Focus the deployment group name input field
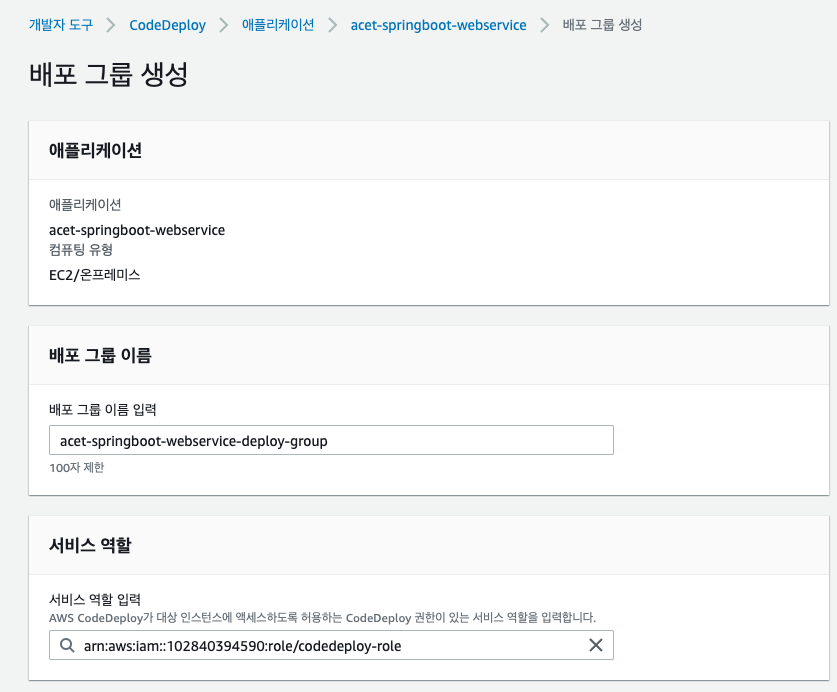 point(331,440)
